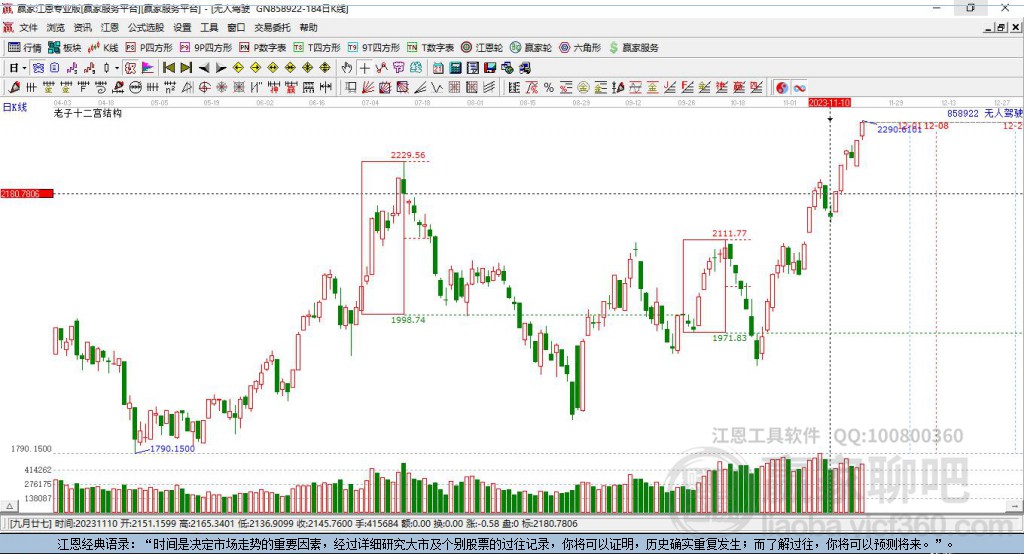Open the P四方形 tool
This screenshot has height=554, width=1024.
[x=148, y=48]
